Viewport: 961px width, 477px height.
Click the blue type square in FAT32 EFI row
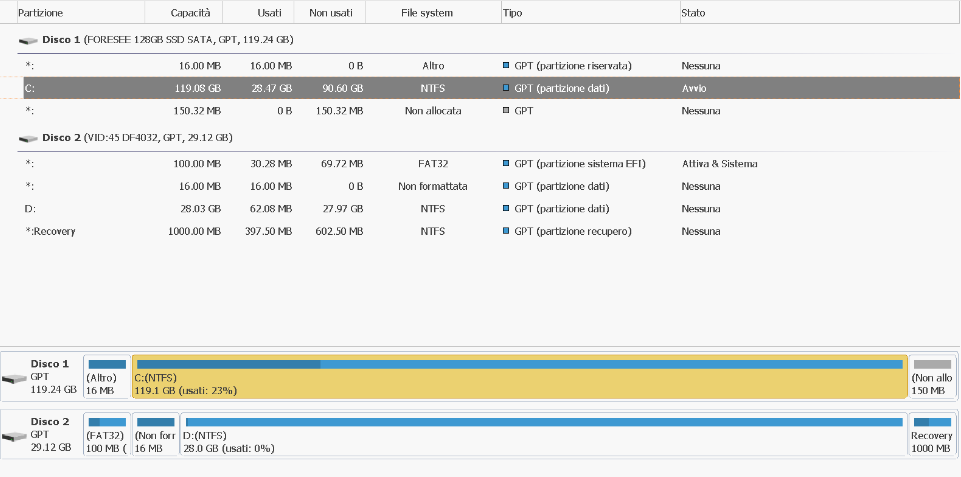click(506, 164)
